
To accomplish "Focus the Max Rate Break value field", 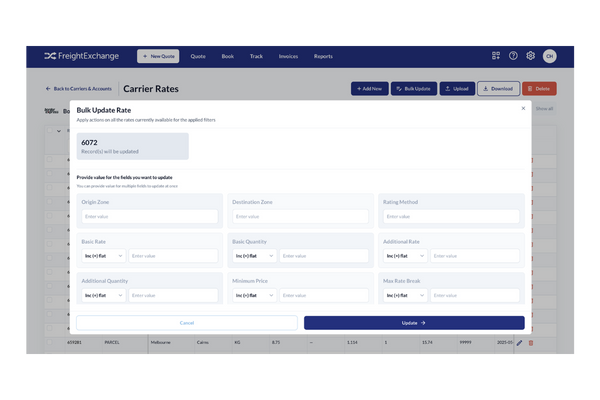I will (x=475, y=295).
